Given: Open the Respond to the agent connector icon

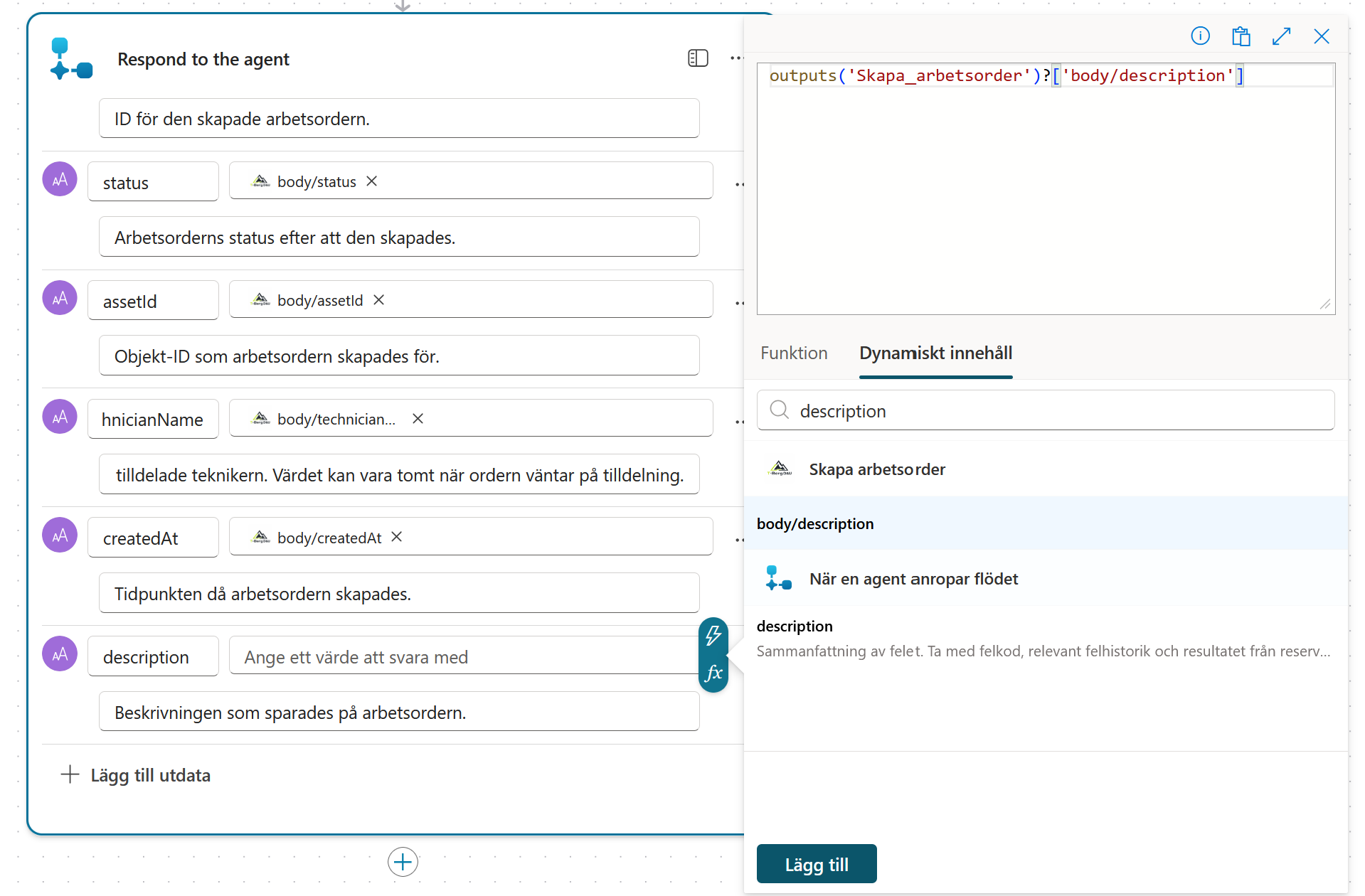Looking at the screenshot, I should tap(71, 58).
